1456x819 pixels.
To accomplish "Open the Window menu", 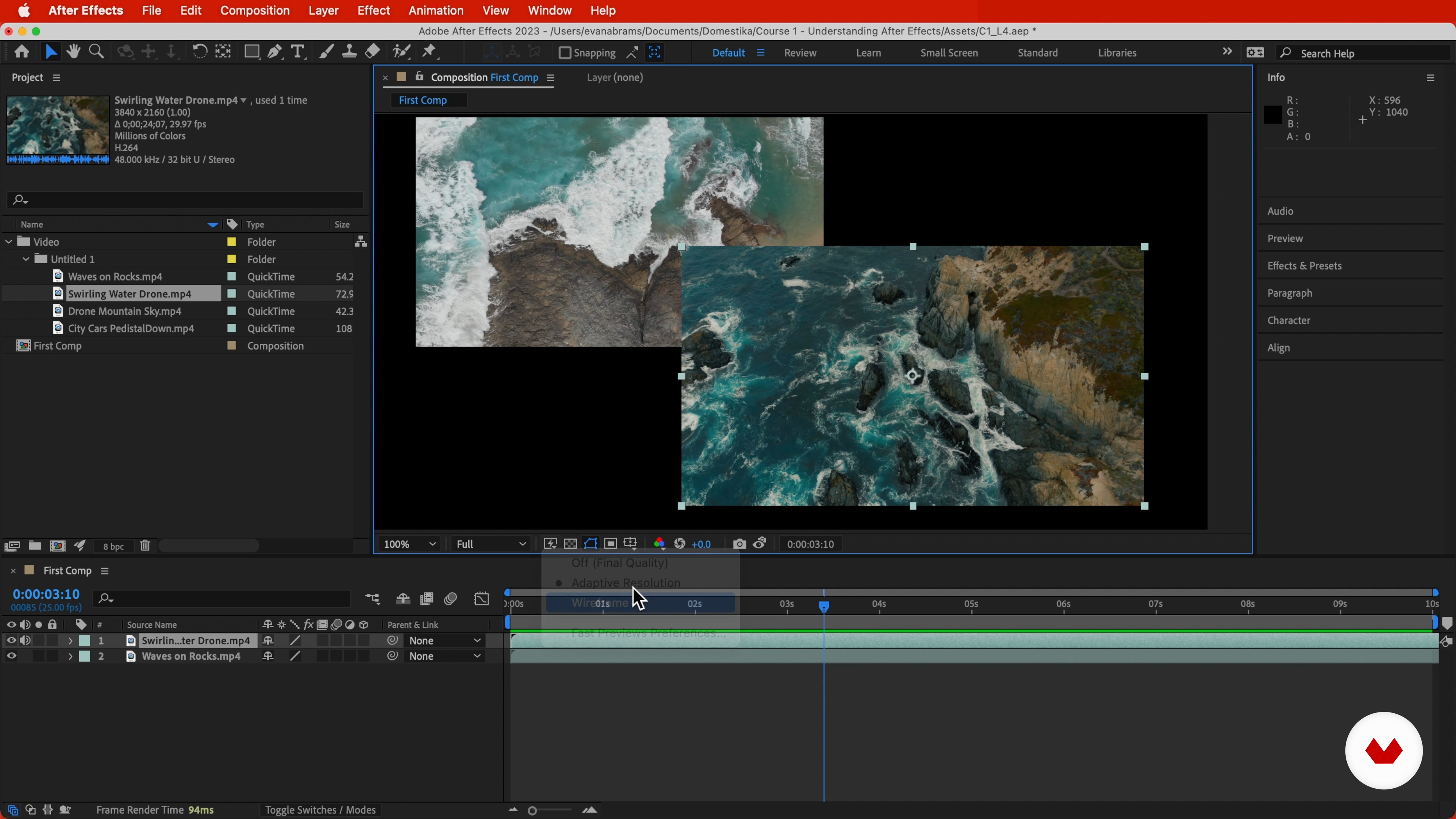I will [549, 10].
